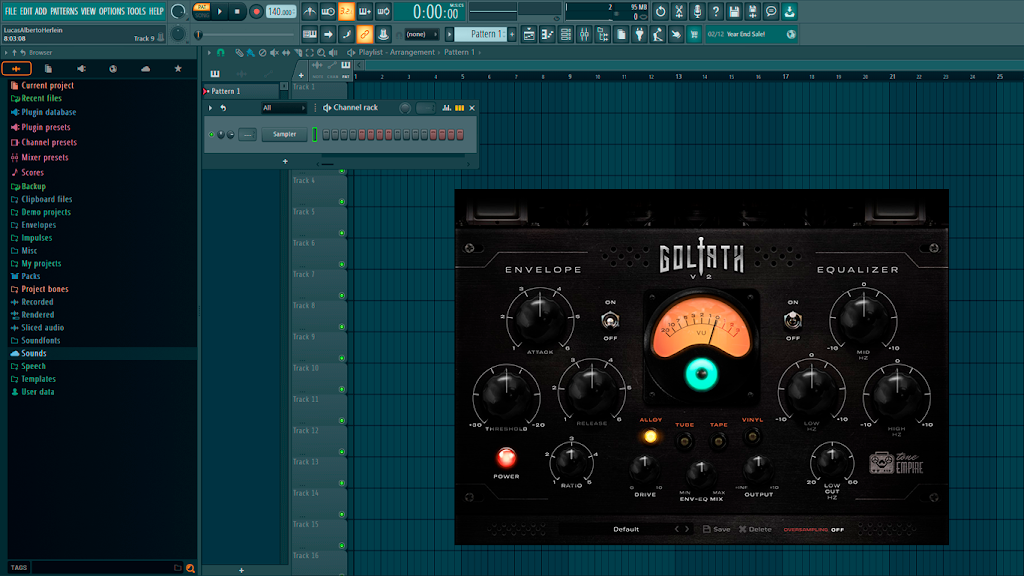
Task: Click the Channel rack step sequencer icon
Action: coord(460,108)
